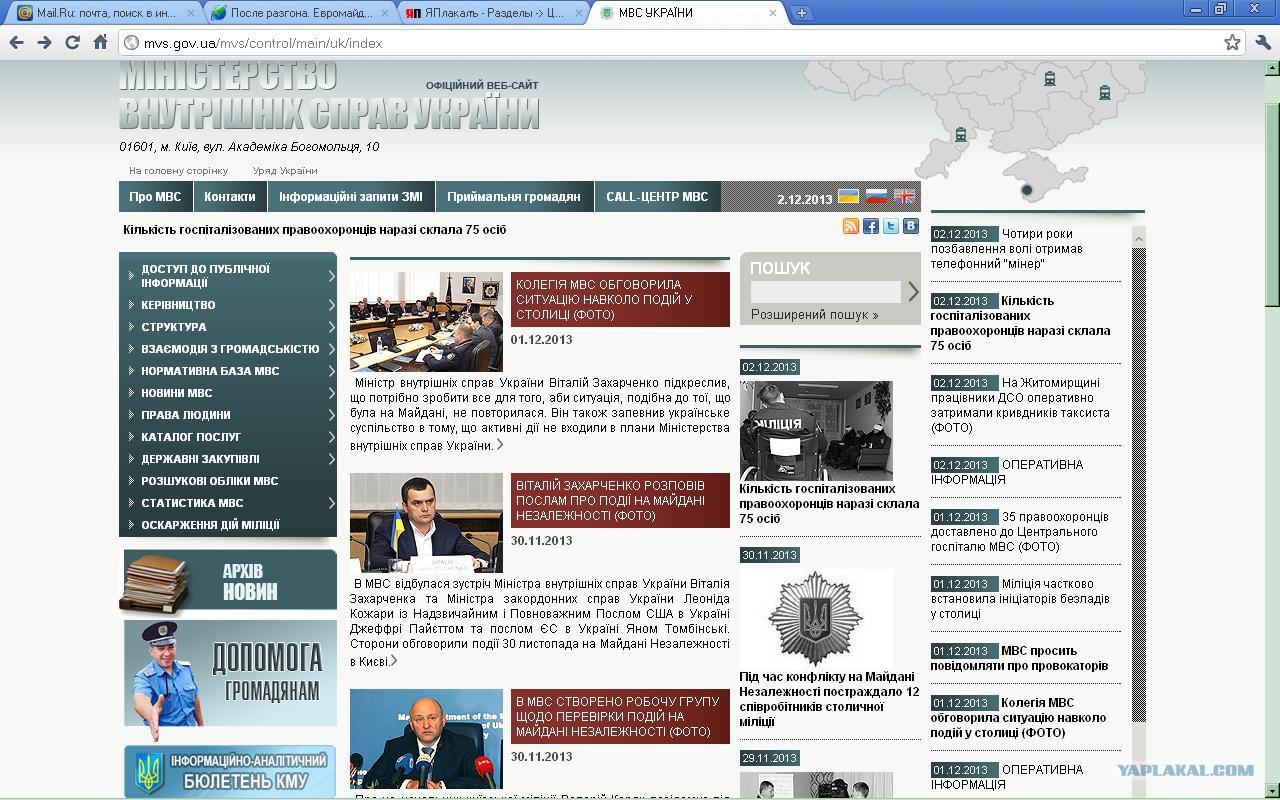Viewport: 1280px width, 800px height.
Task: Open a new browser tab
Action: pos(802,13)
